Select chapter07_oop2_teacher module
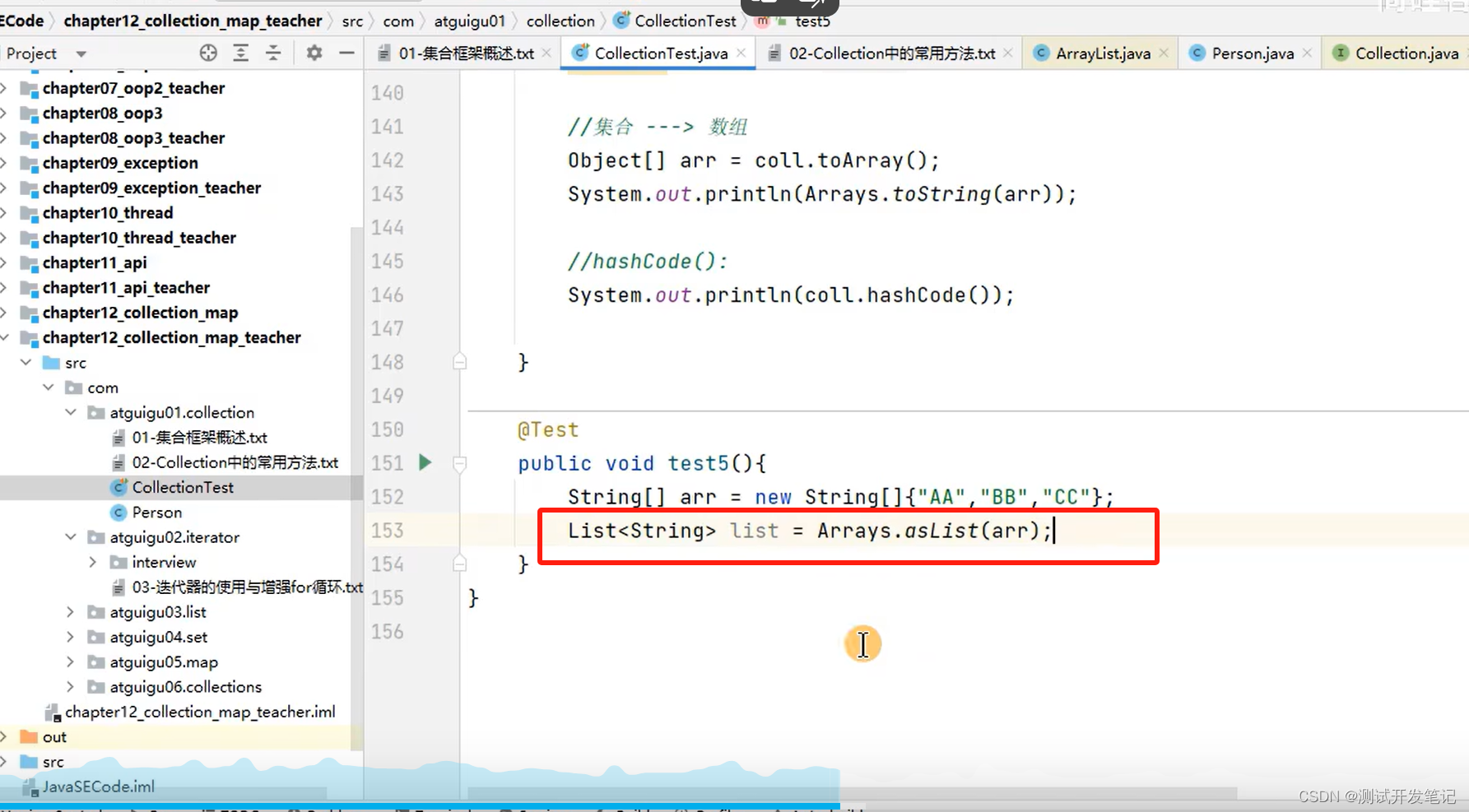 point(133,88)
